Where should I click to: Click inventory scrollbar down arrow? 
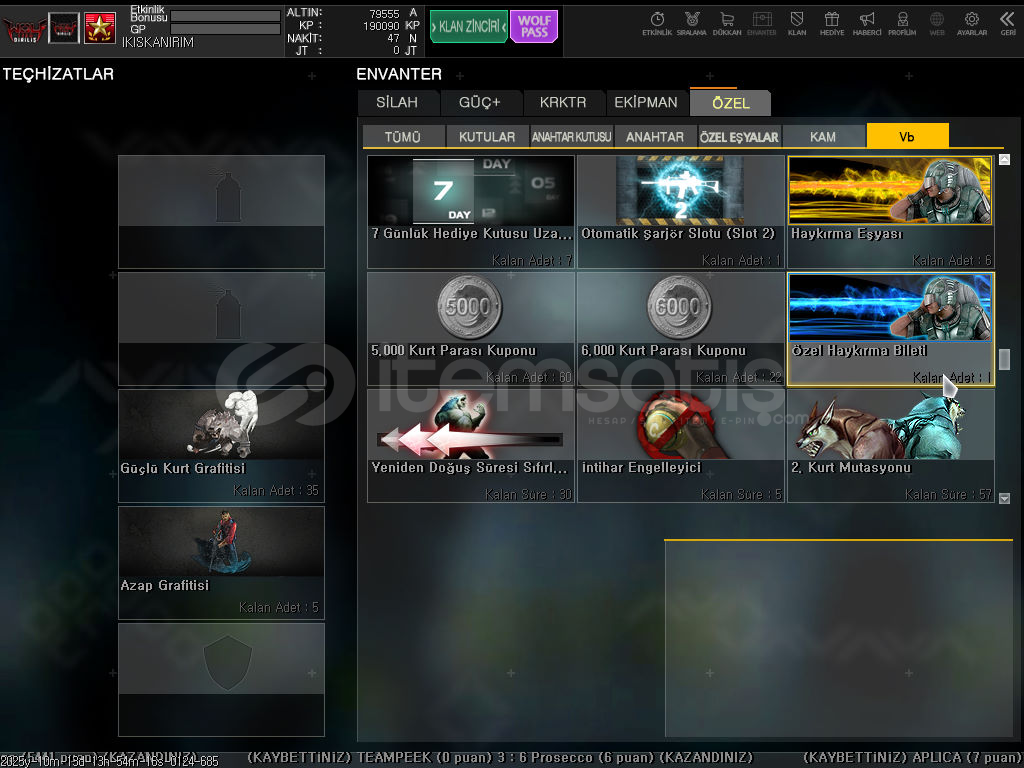1004,498
